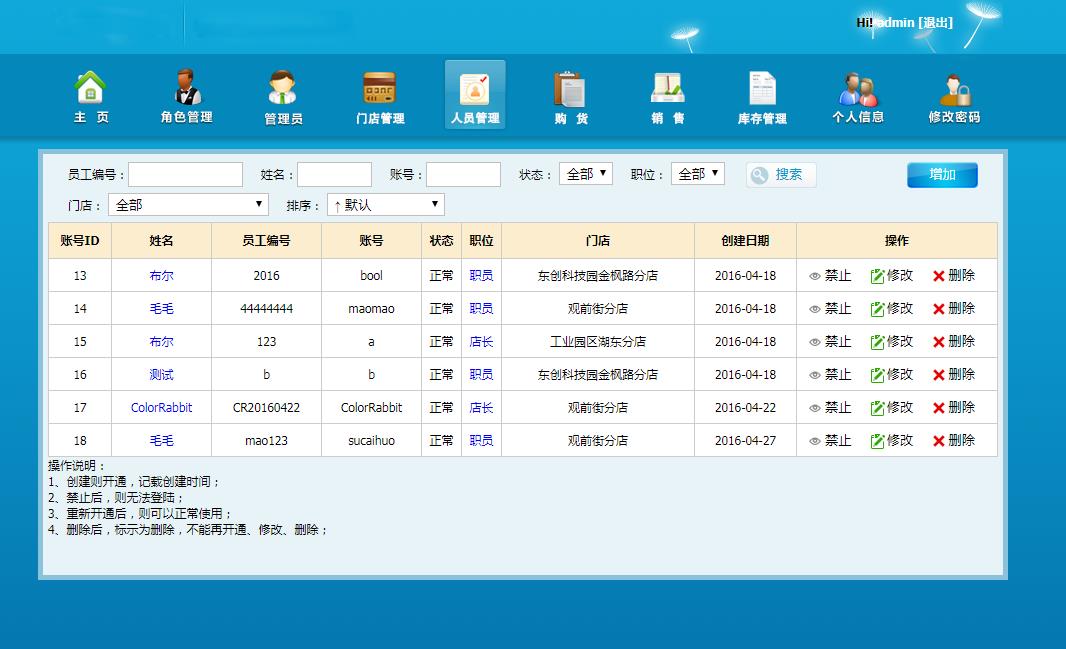Open 库存管理 inventory icon
This screenshot has height=649, width=1066.
[x=762, y=96]
